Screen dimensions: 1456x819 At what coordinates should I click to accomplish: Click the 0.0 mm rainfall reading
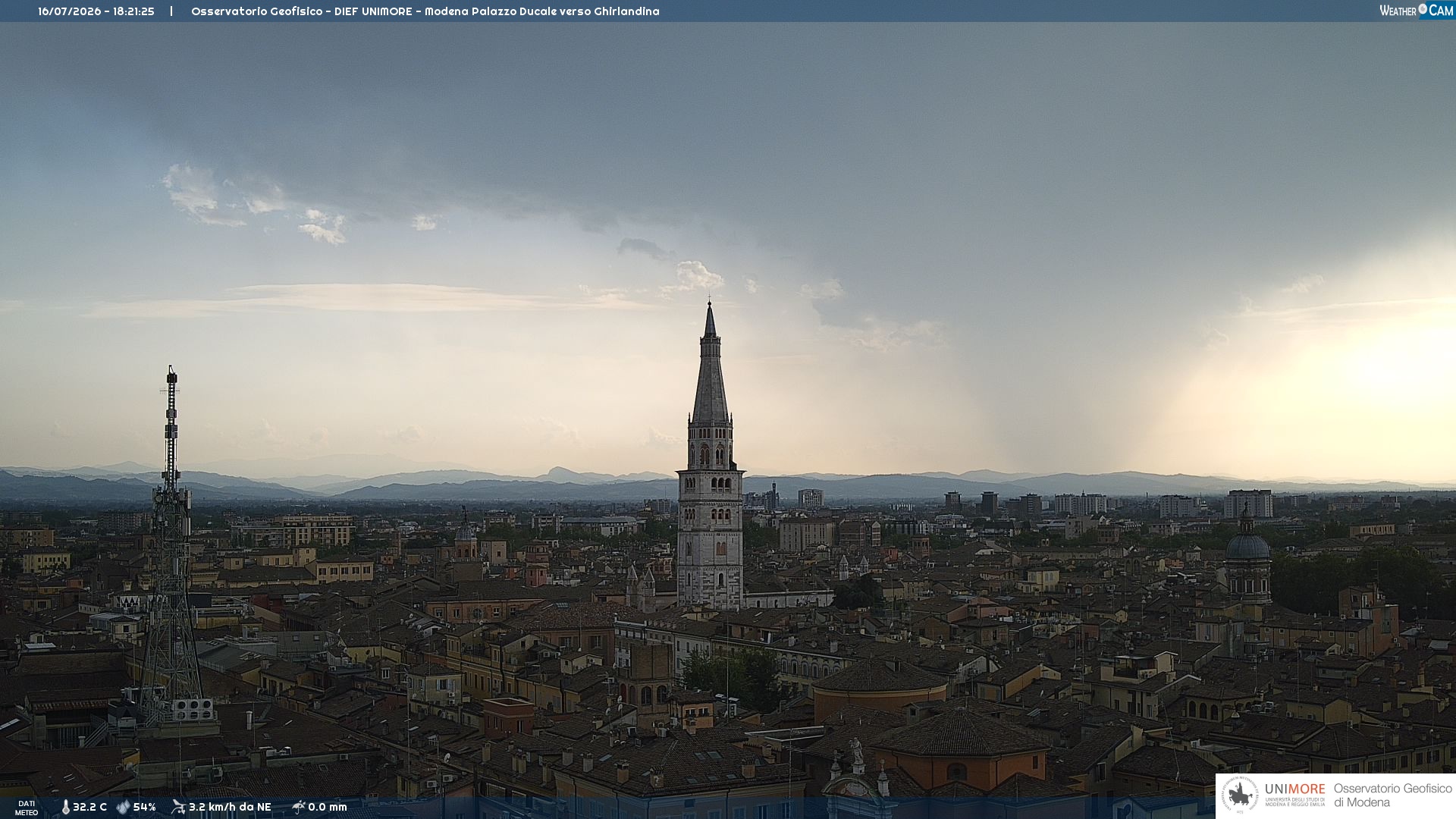pyautogui.click(x=328, y=807)
